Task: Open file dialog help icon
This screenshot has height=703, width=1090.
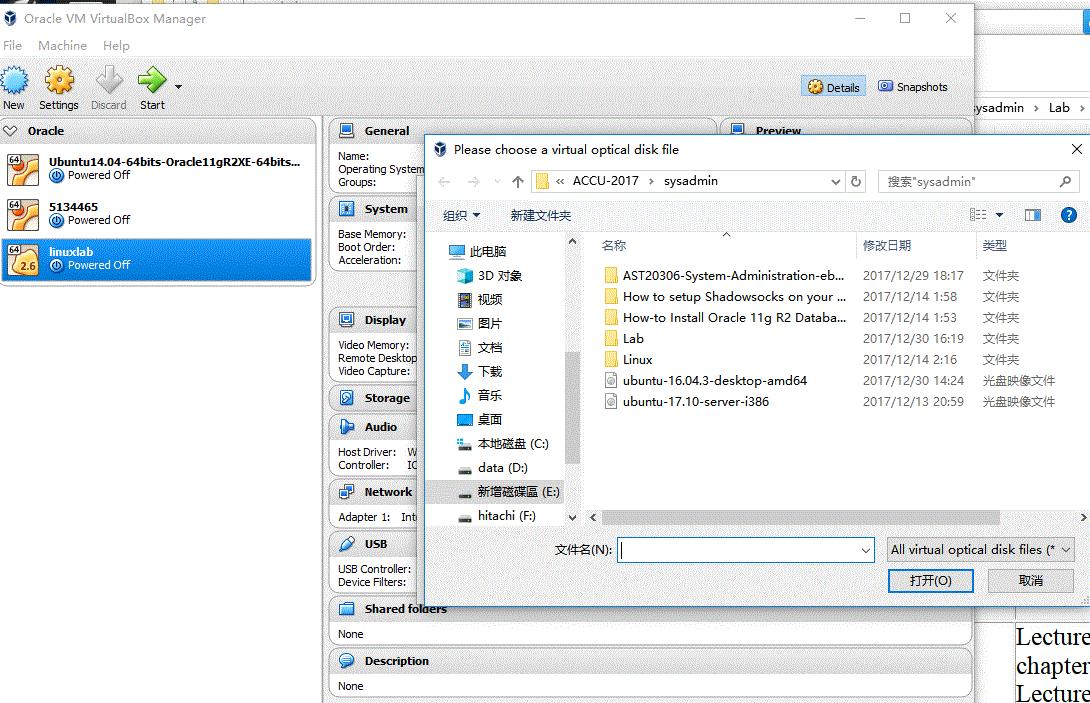Action: [x=1069, y=215]
